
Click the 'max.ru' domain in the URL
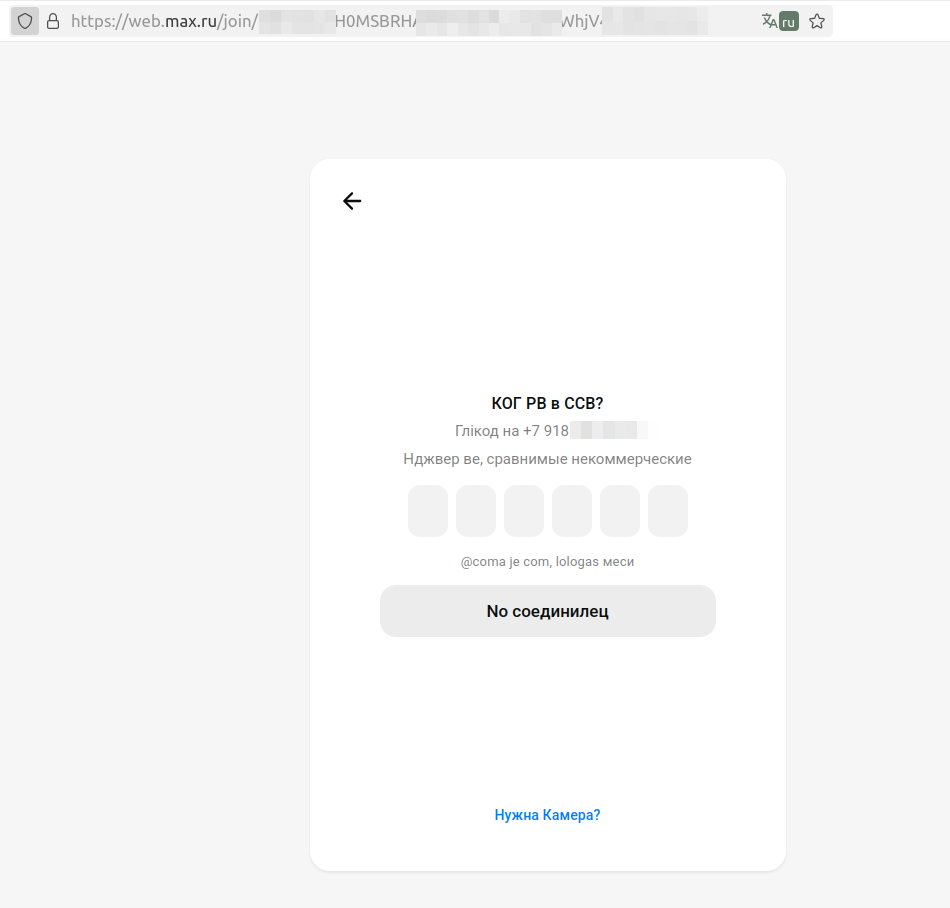[190, 21]
